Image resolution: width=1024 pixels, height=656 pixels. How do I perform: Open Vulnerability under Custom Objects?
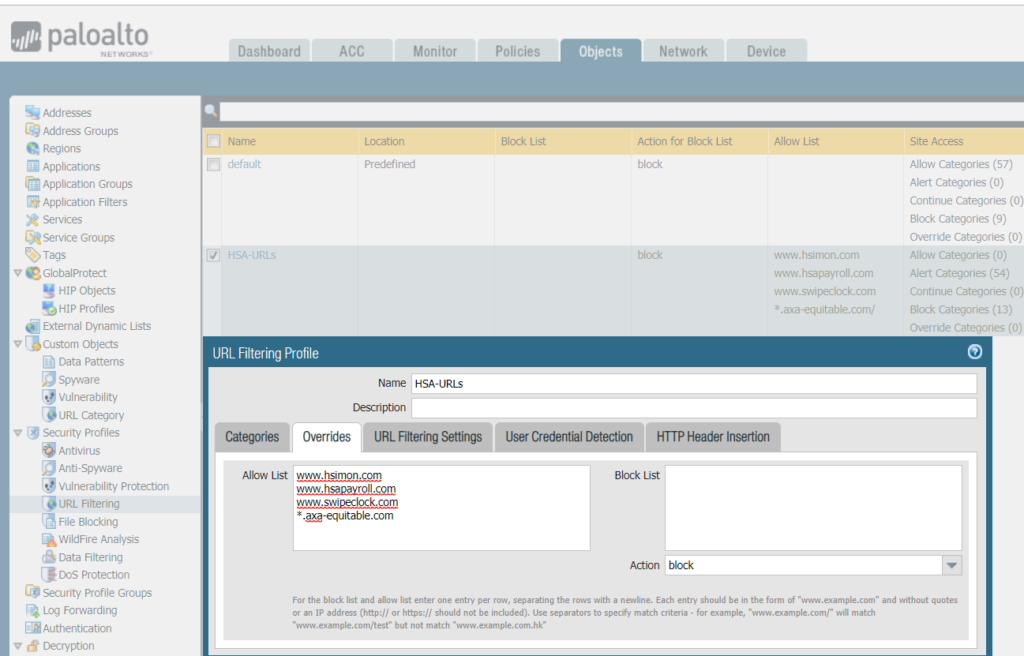pyautogui.click(x=88, y=397)
